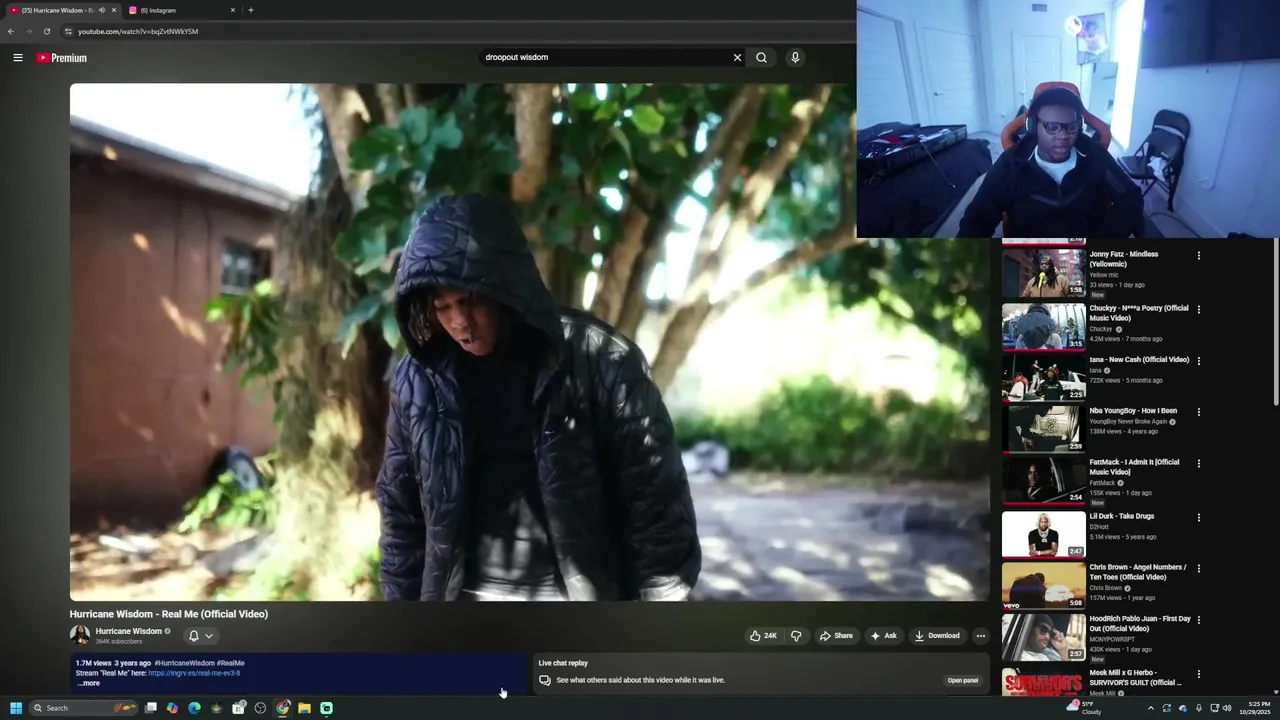Click the live chat replay icon
The width and height of the screenshot is (1280, 720).
coord(545,680)
